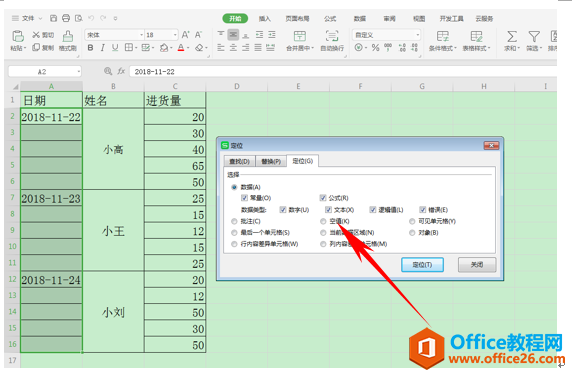Apply middle vertical alignment
Image resolution: width=572 pixels, height=376 pixels.
tap(233, 35)
